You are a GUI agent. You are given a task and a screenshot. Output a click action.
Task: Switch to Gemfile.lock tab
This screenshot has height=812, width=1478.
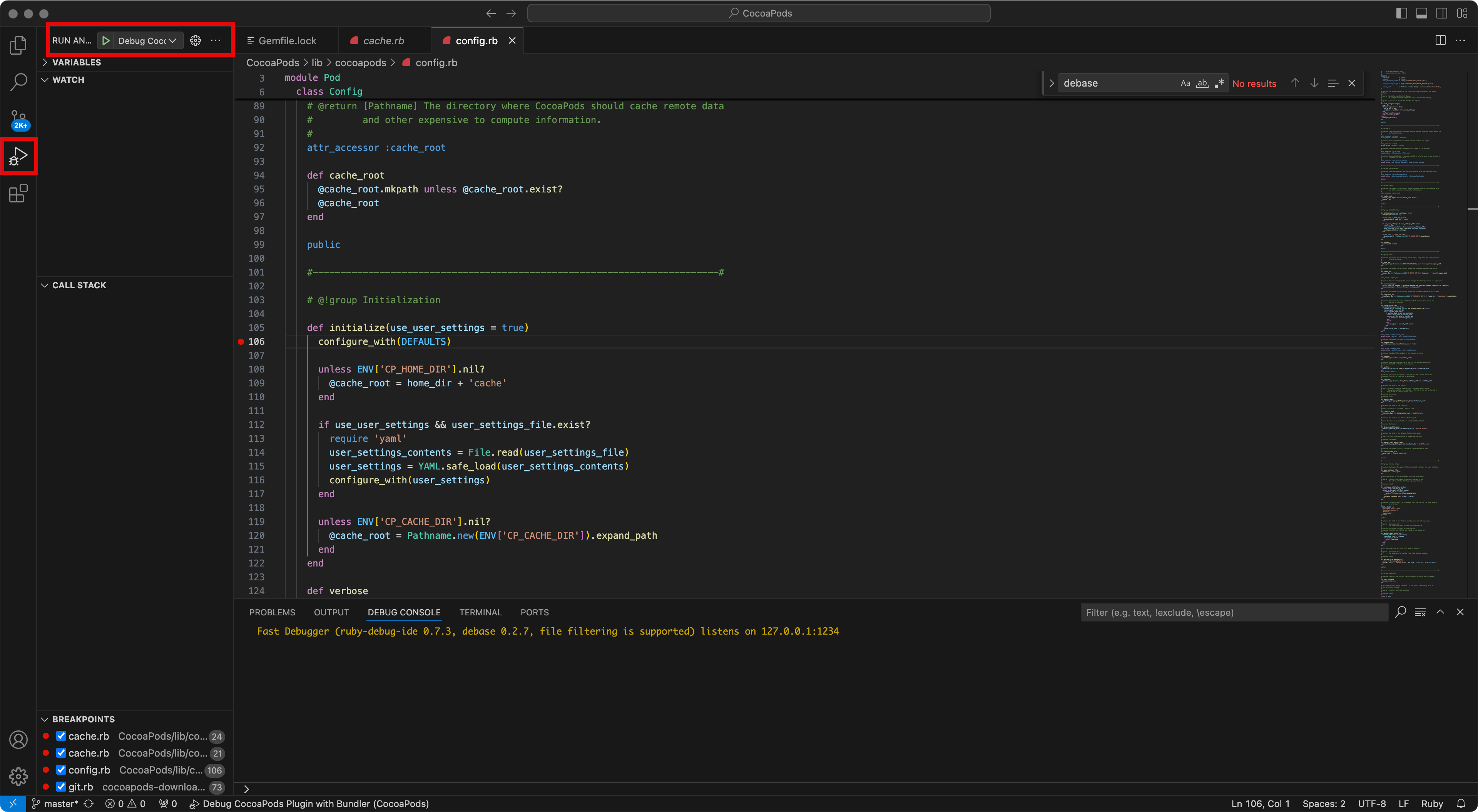[287, 40]
